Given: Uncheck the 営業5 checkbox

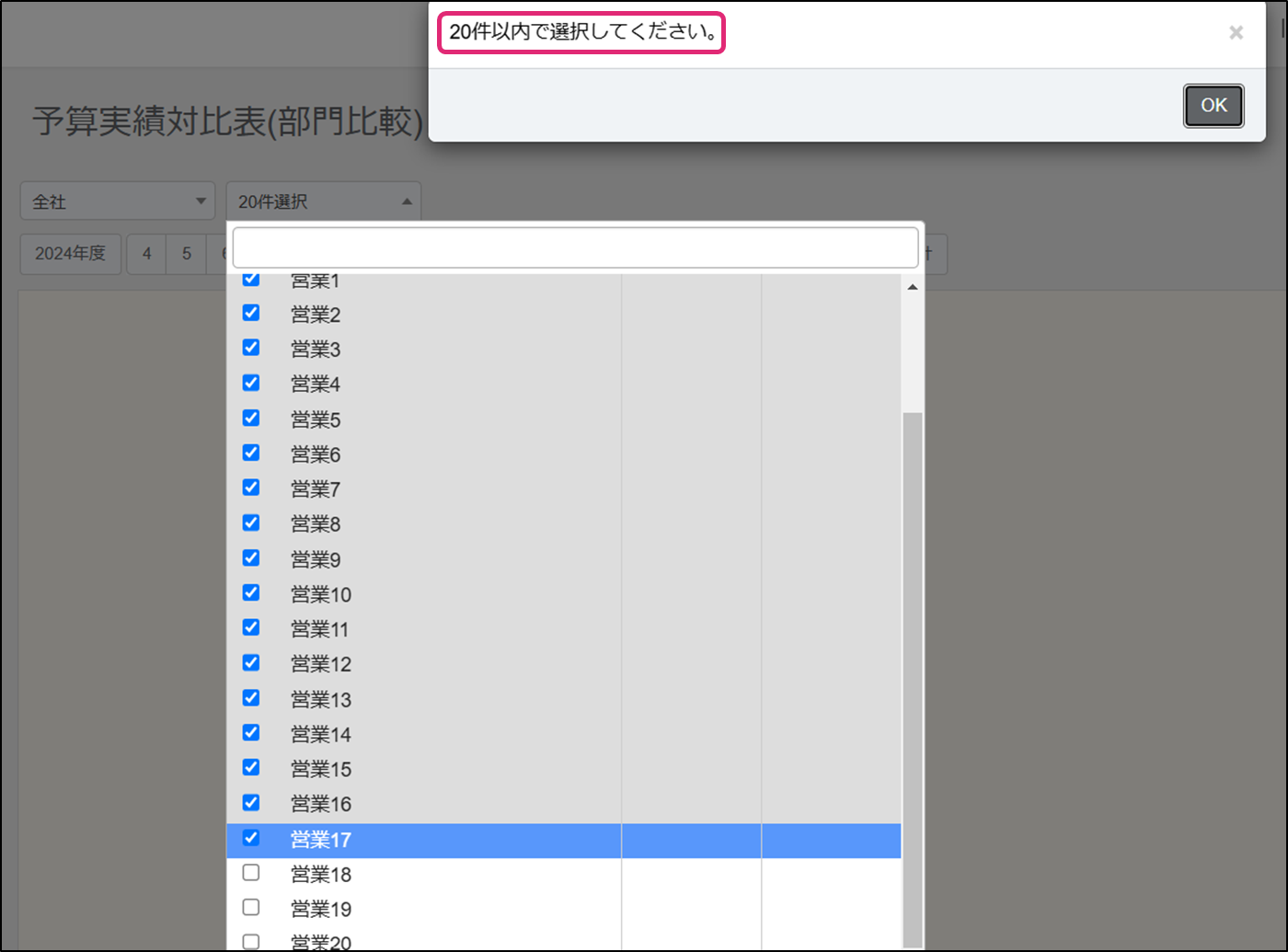Looking at the screenshot, I should coord(251,419).
